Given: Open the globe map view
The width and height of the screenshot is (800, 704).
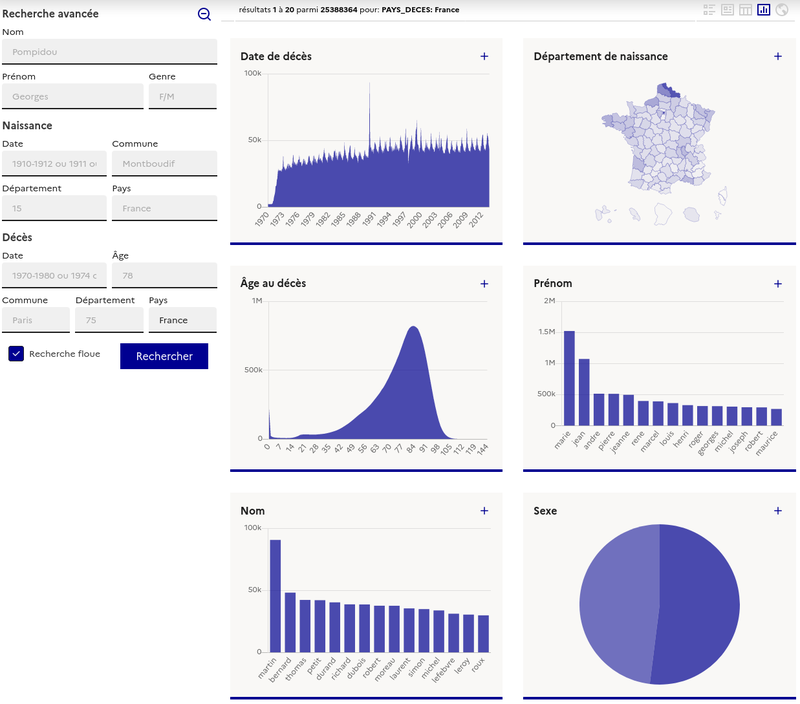Looking at the screenshot, I should tap(781, 9).
